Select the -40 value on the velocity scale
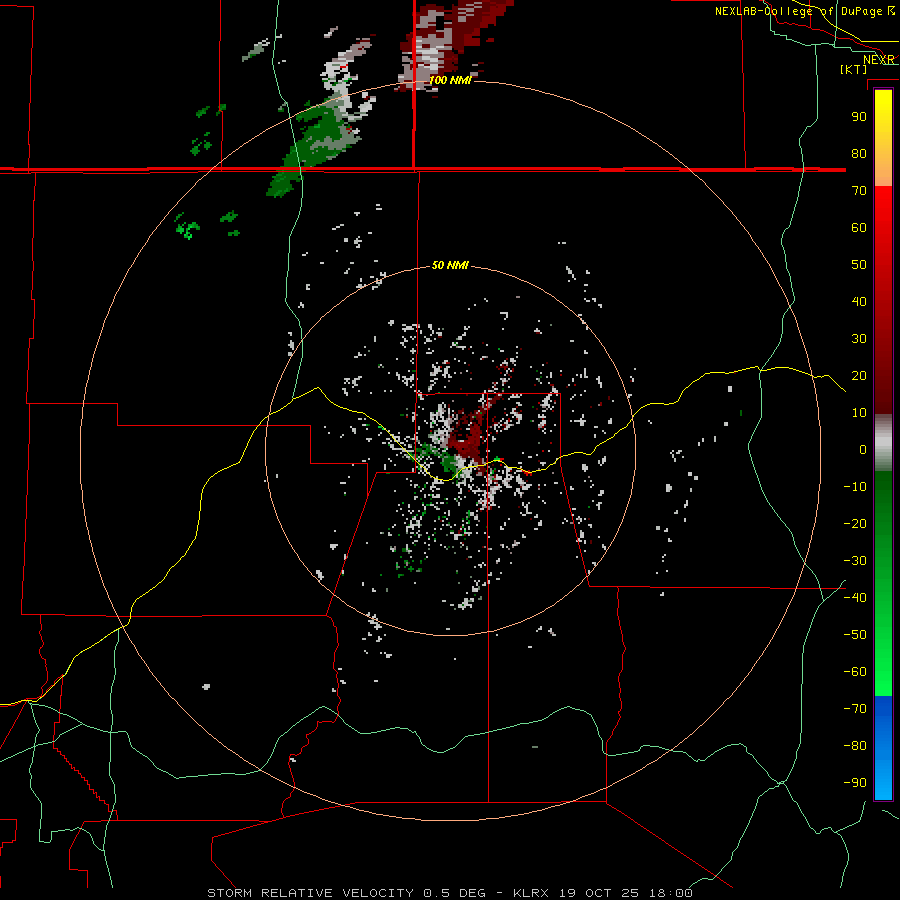This screenshot has width=900, height=900. pyautogui.click(x=855, y=598)
